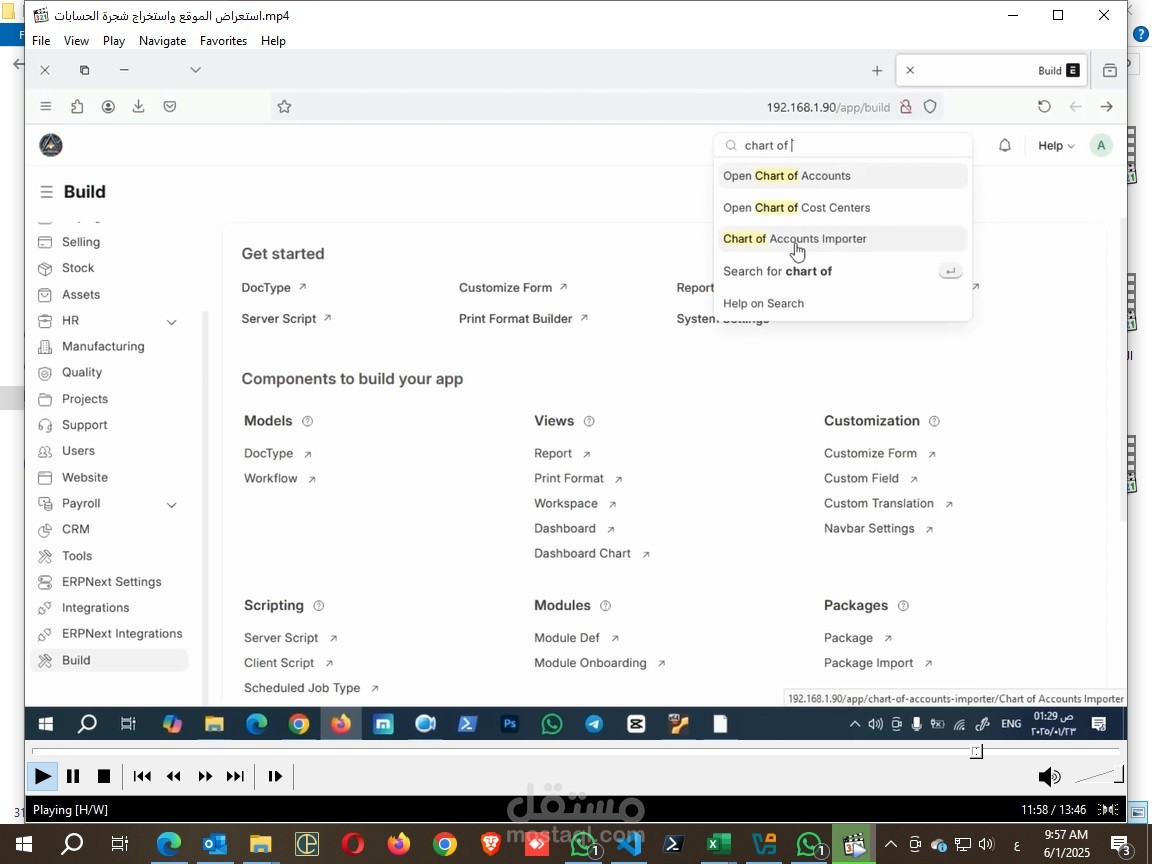Open the user avatar A menu
This screenshot has width=1152, height=864.
tap(1101, 145)
